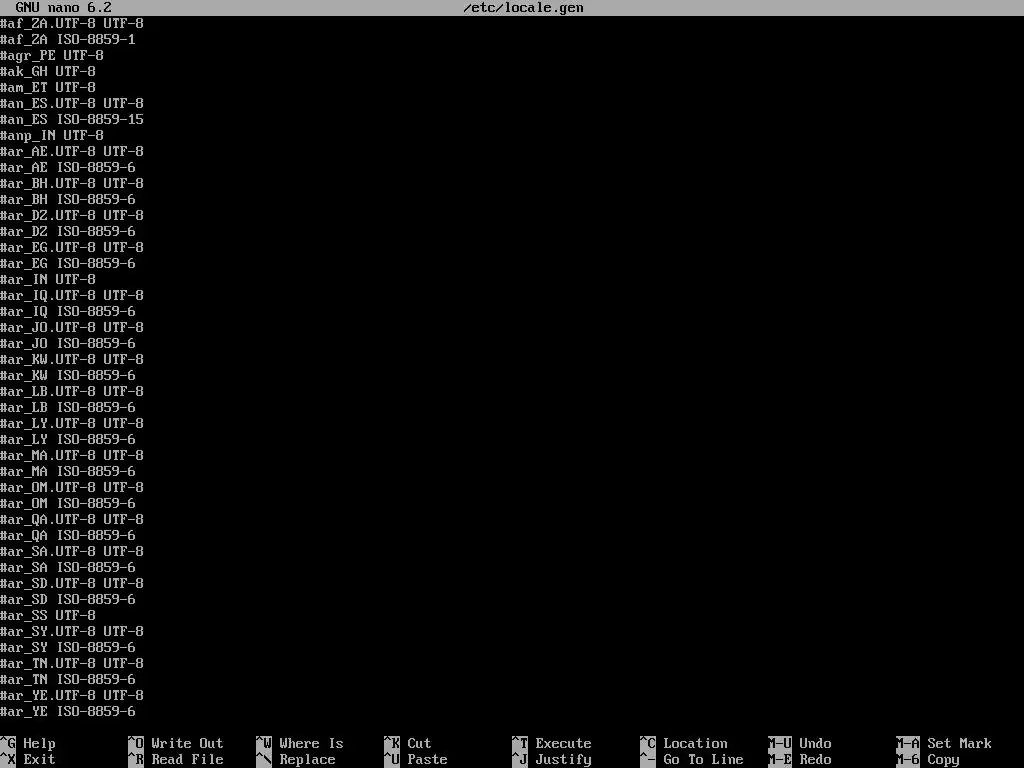Click the '#ar_JO ISO-8859-6' line

click(68, 344)
